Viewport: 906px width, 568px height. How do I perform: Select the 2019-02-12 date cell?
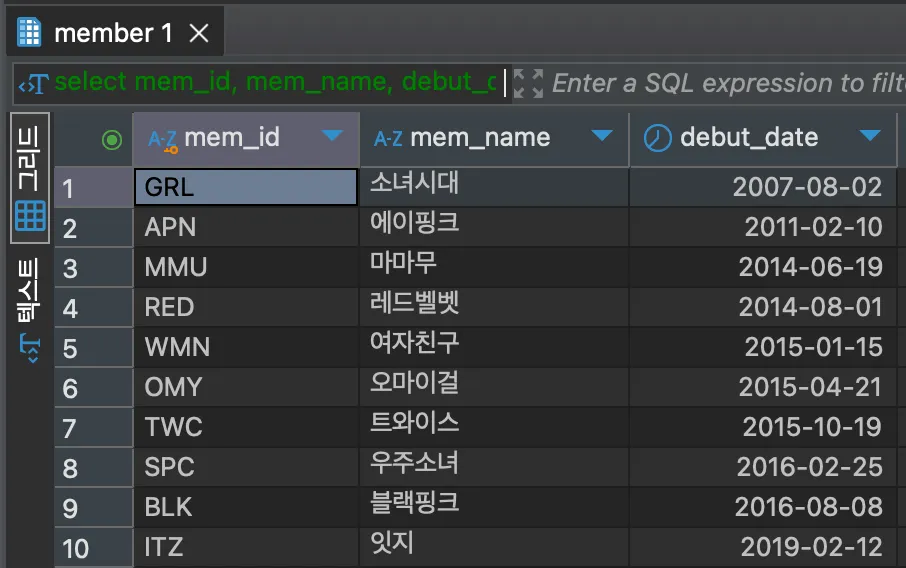[x=763, y=547]
